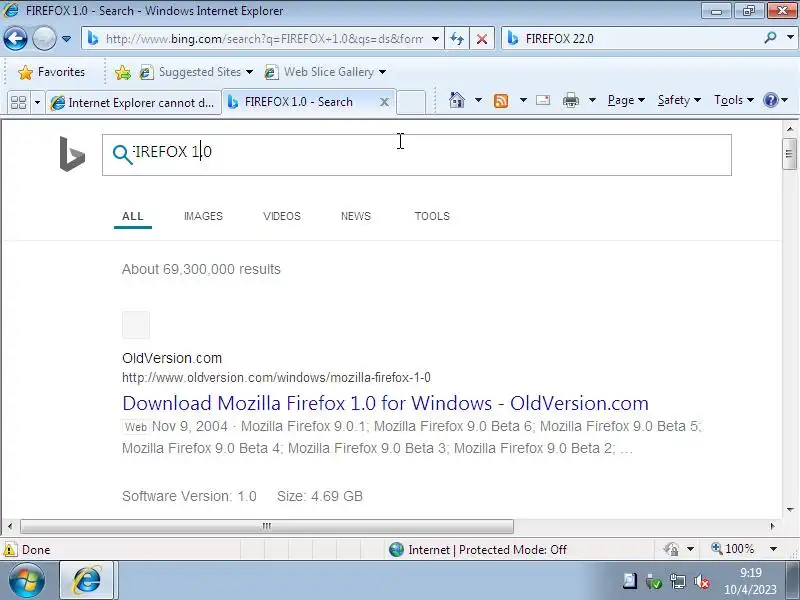Click Internet | Protected Mode: Off status
800x600 pixels.
coord(478,550)
